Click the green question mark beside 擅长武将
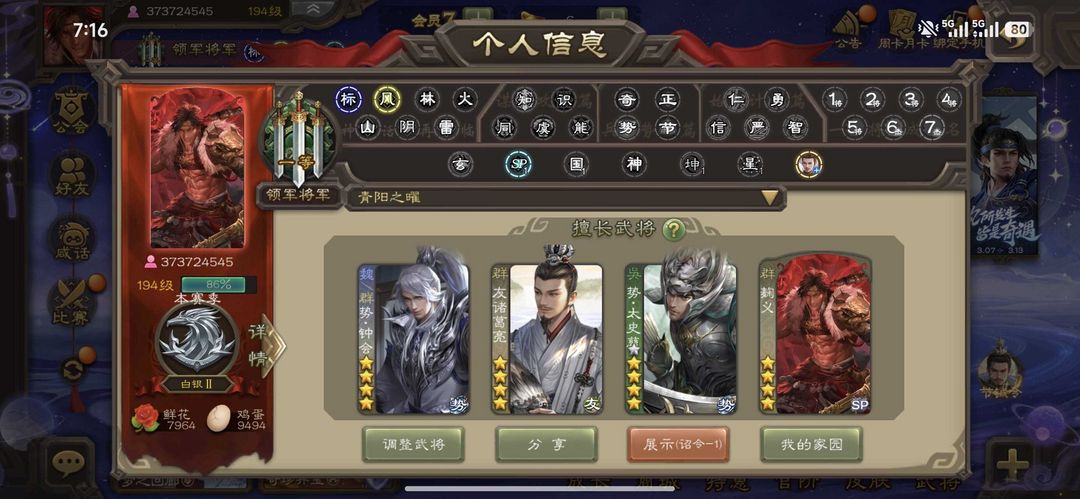 click(x=673, y=230)
